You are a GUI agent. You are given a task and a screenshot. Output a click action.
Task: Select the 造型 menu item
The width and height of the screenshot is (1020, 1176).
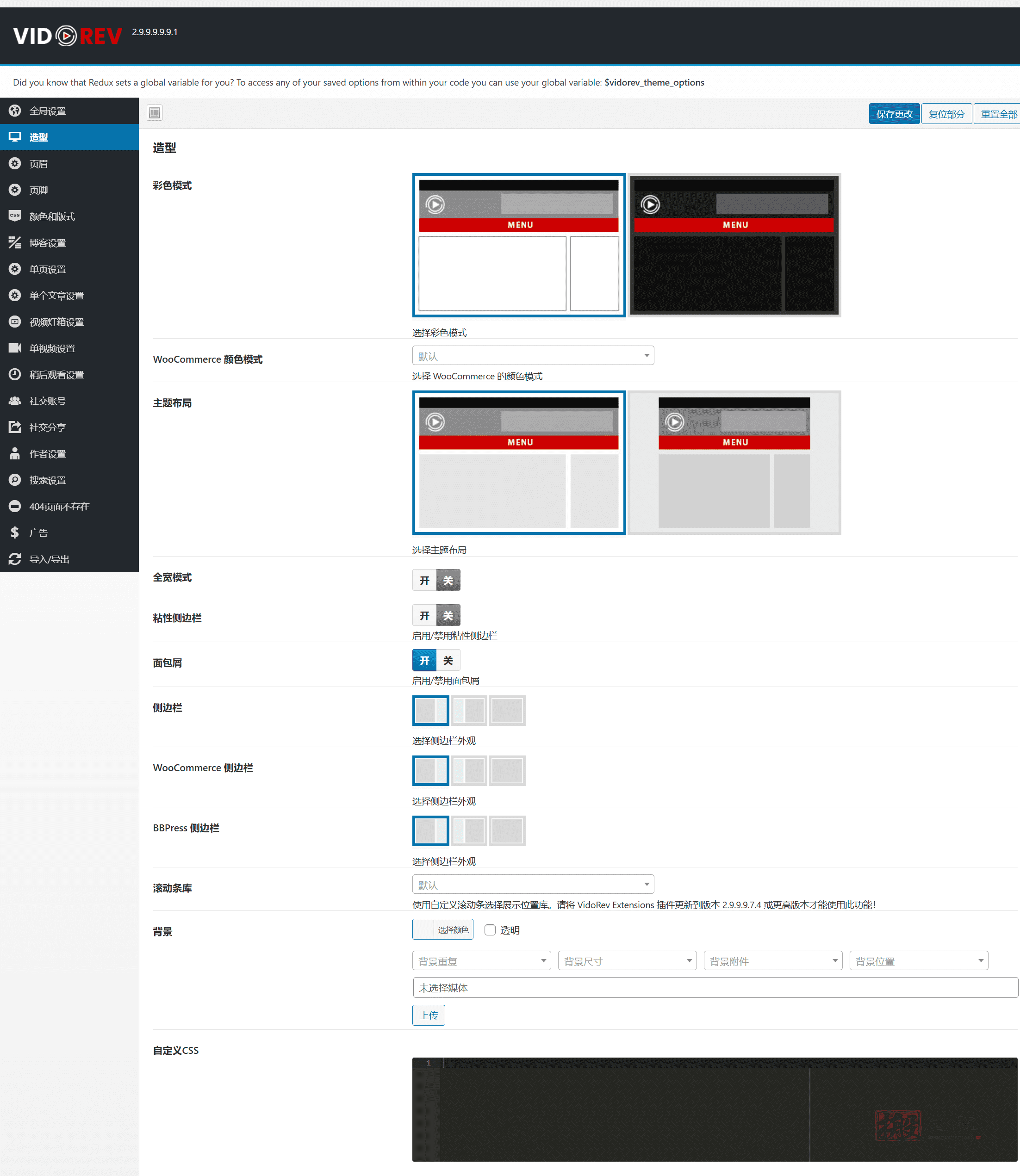pyautogui.click(x=69, y=137)
